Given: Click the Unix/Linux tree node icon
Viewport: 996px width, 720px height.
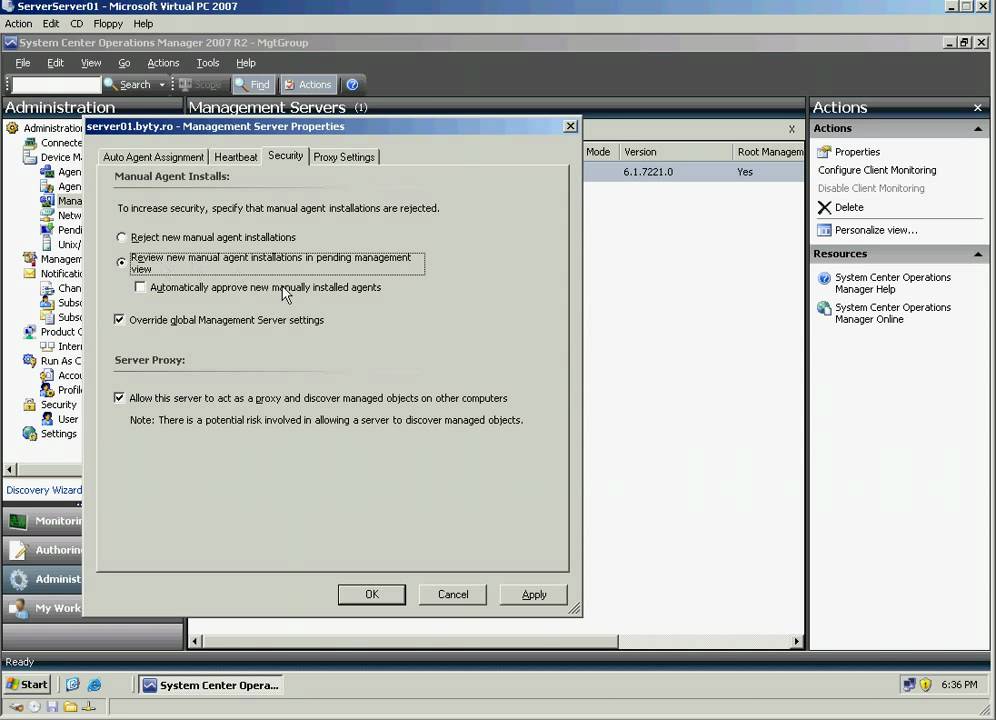Looking at the screenshot, I should [47, 244].
